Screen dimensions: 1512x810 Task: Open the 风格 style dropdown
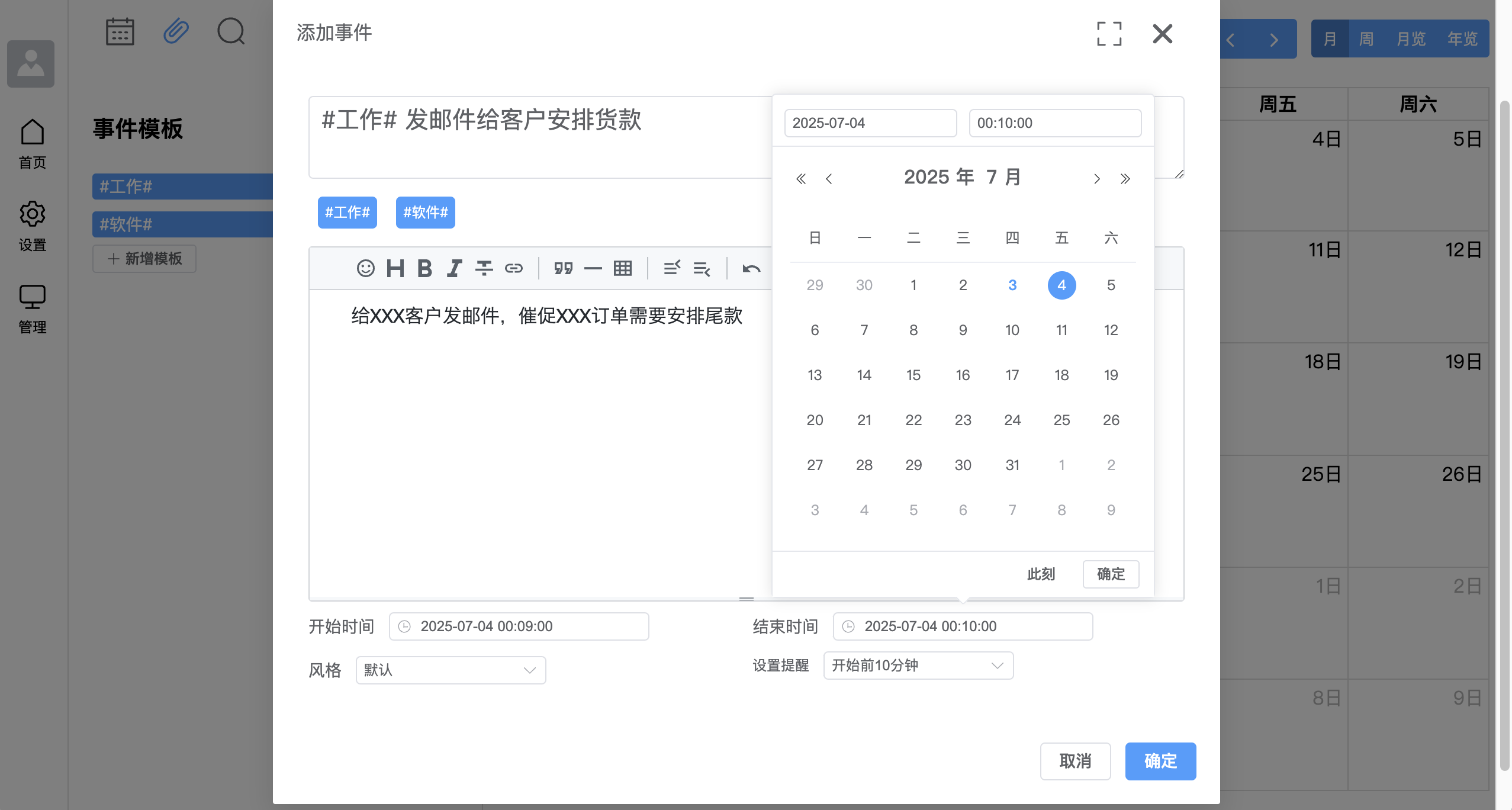(451, 670)
